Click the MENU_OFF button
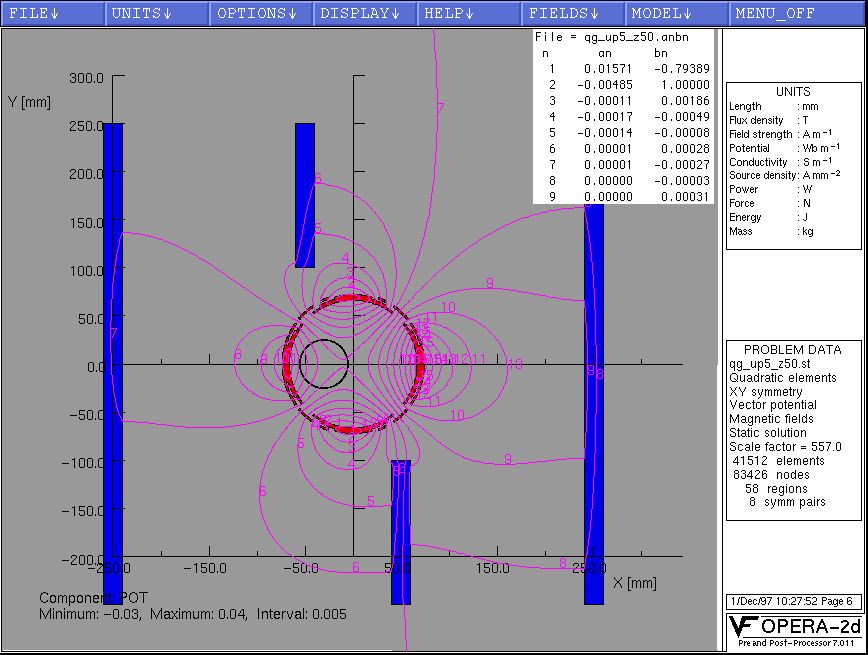 (x=797, y=13)
